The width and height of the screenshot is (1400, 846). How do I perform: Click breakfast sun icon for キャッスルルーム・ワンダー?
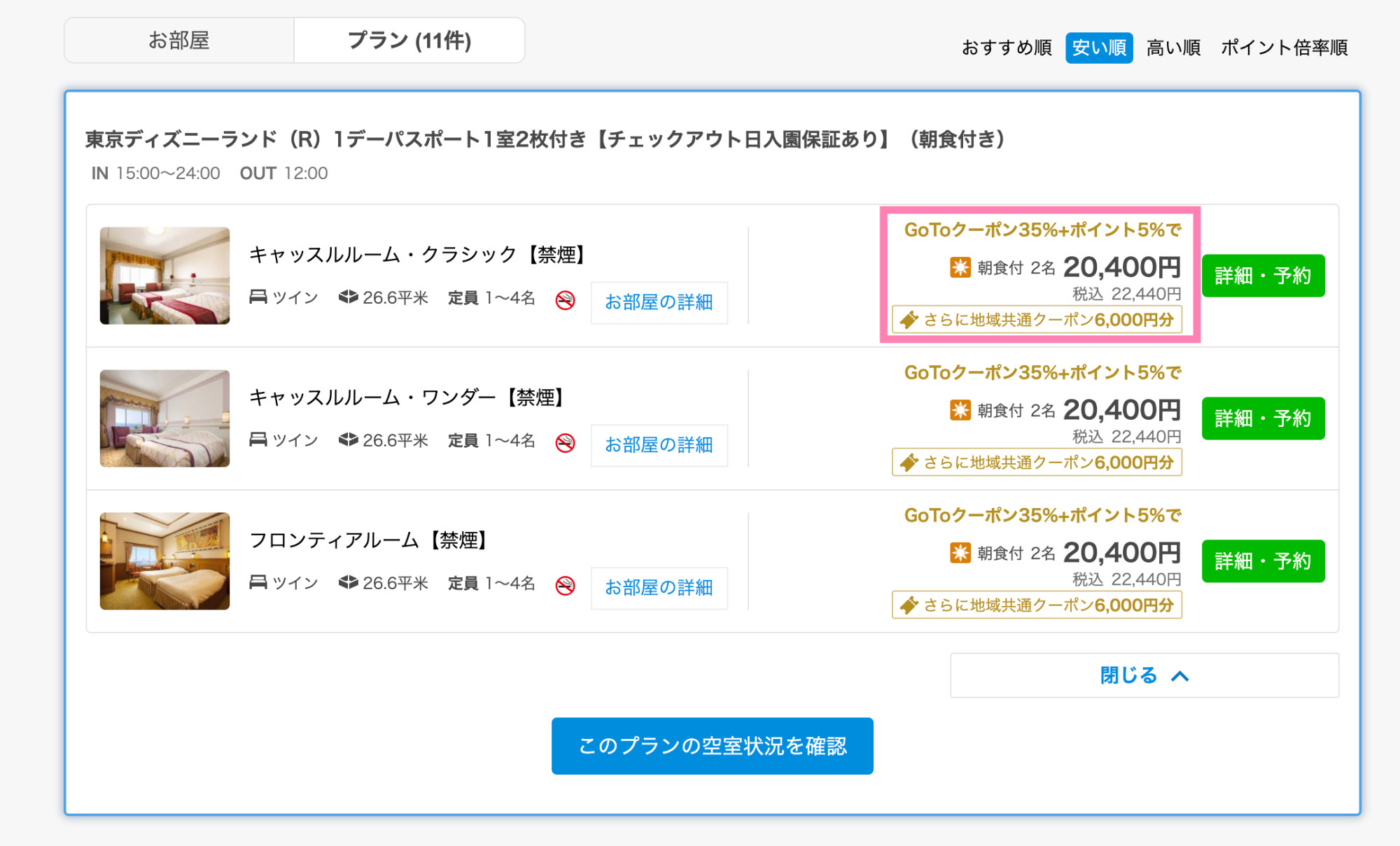click(x=960, y=410)
